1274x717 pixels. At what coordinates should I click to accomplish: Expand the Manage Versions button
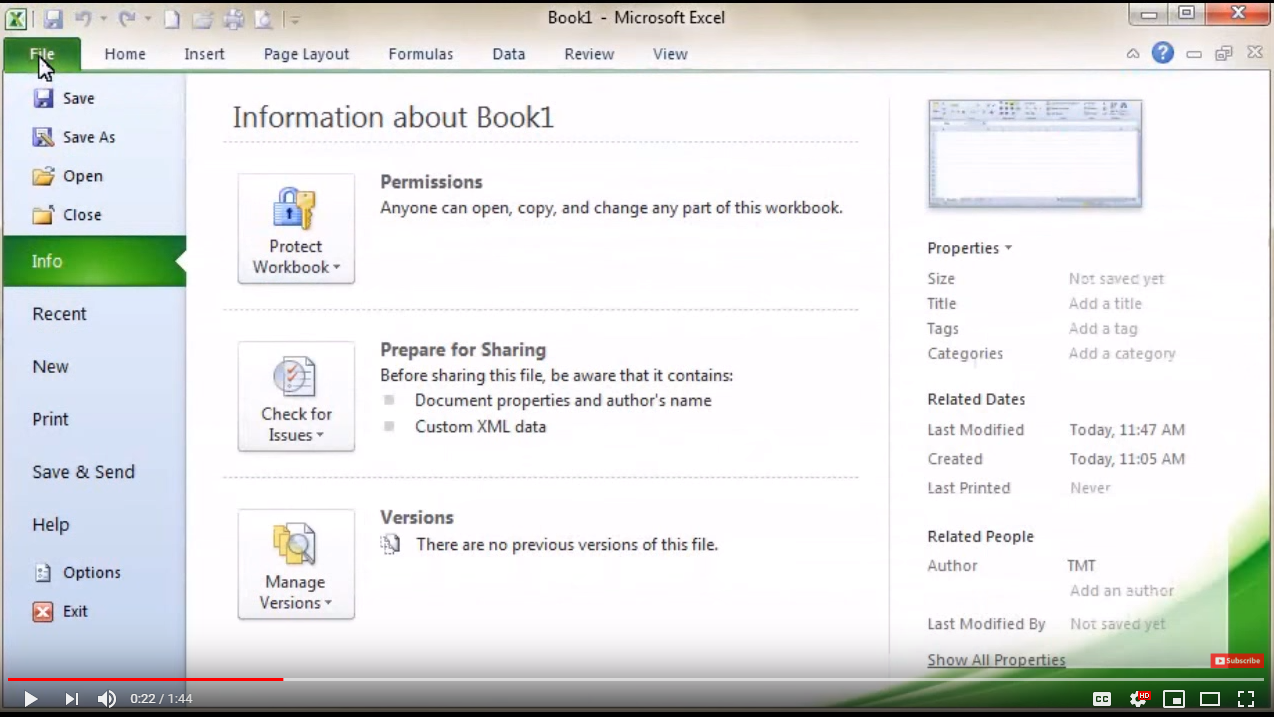[296, 565]
